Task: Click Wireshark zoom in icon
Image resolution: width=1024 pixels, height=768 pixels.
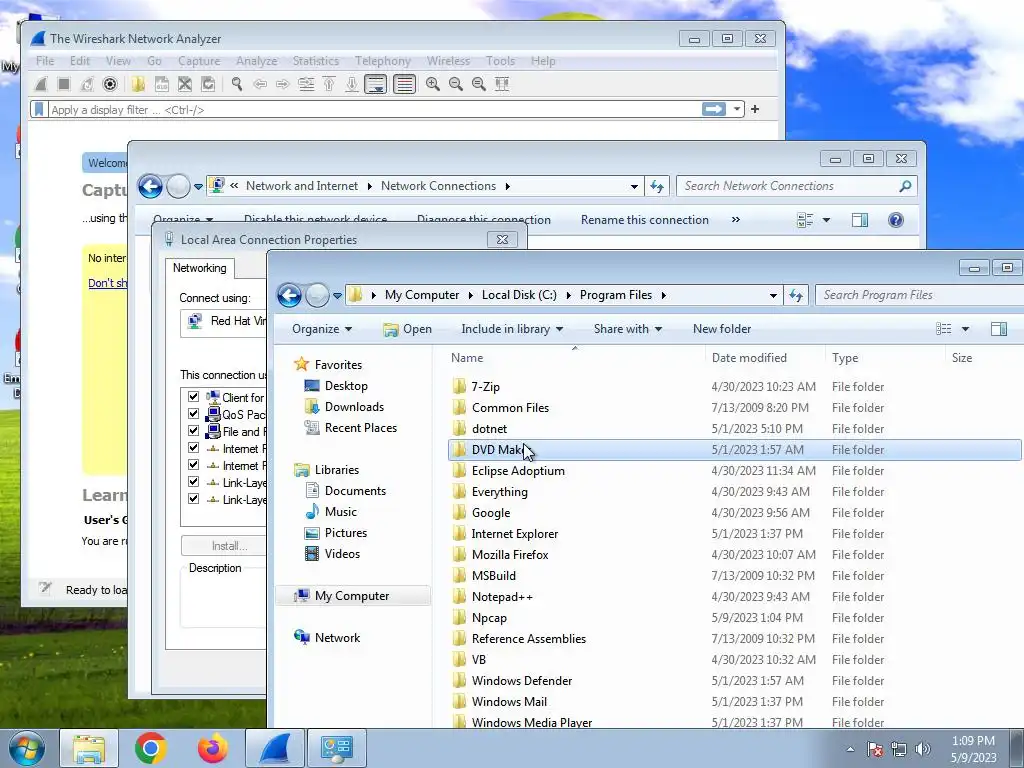Action: 432,84
